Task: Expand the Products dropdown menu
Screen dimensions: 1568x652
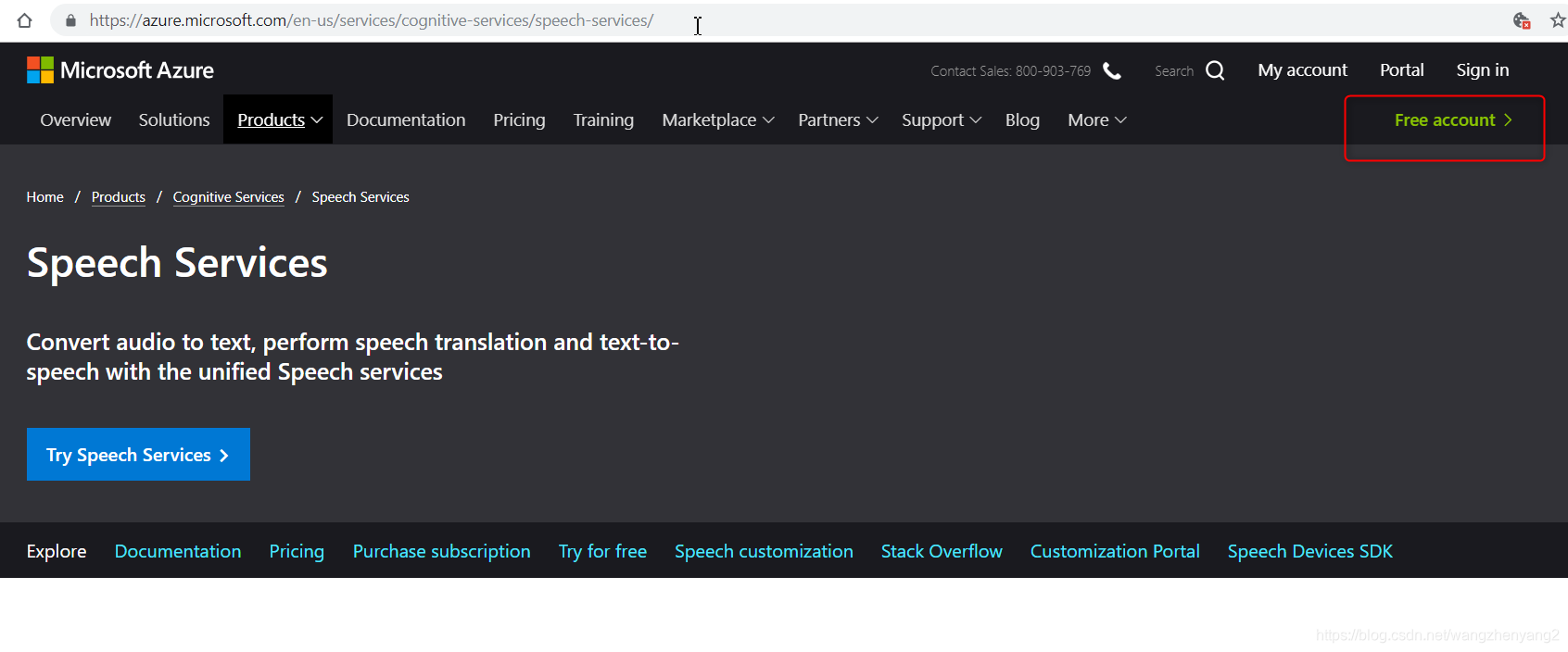Action: click(280, 120)
